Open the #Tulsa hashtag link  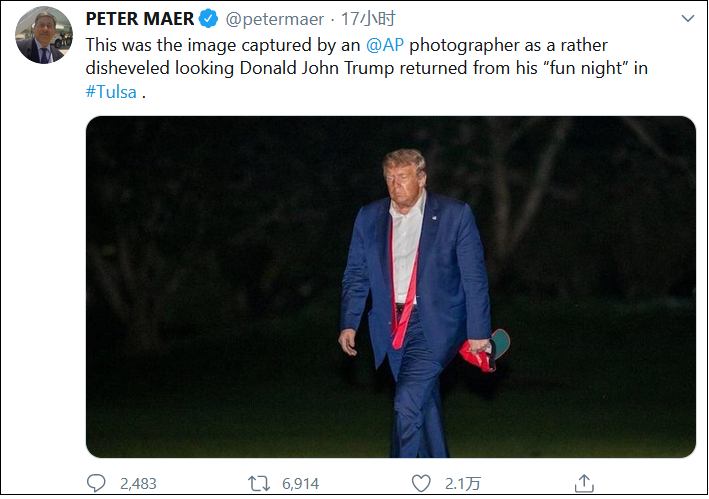tap(111, 91)
